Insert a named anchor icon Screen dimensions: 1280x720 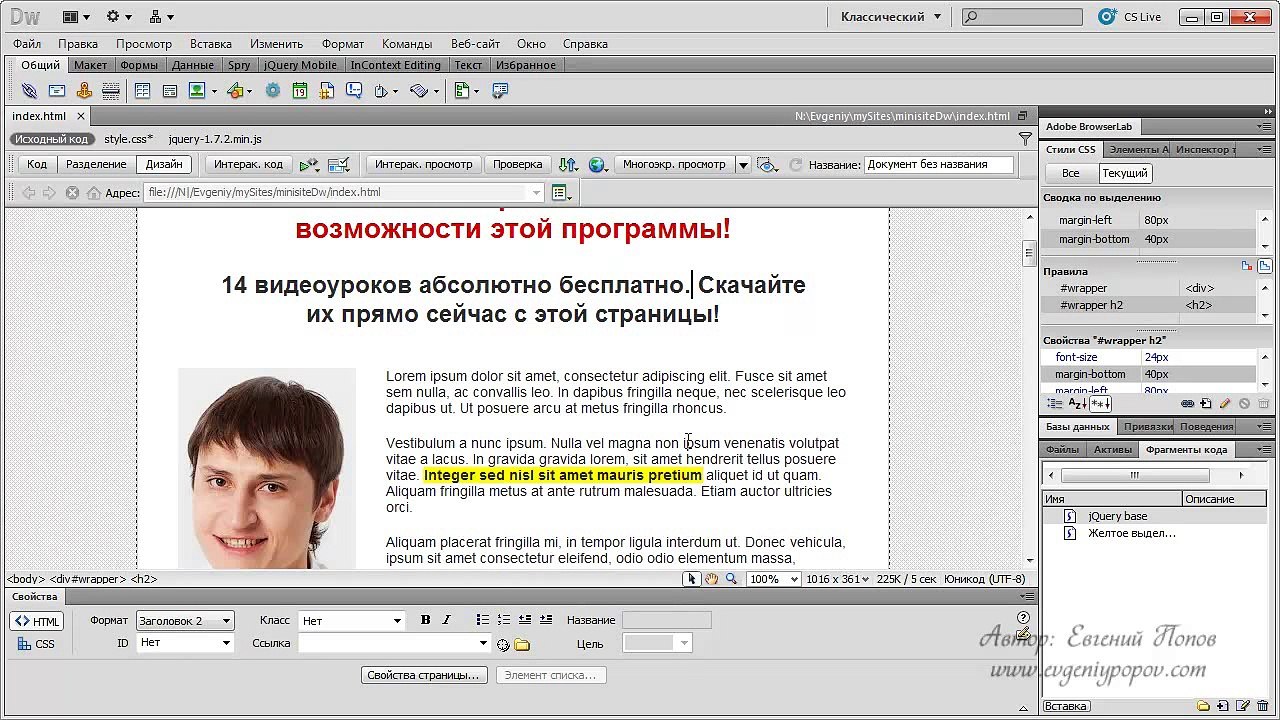click(x=84, y=91)
